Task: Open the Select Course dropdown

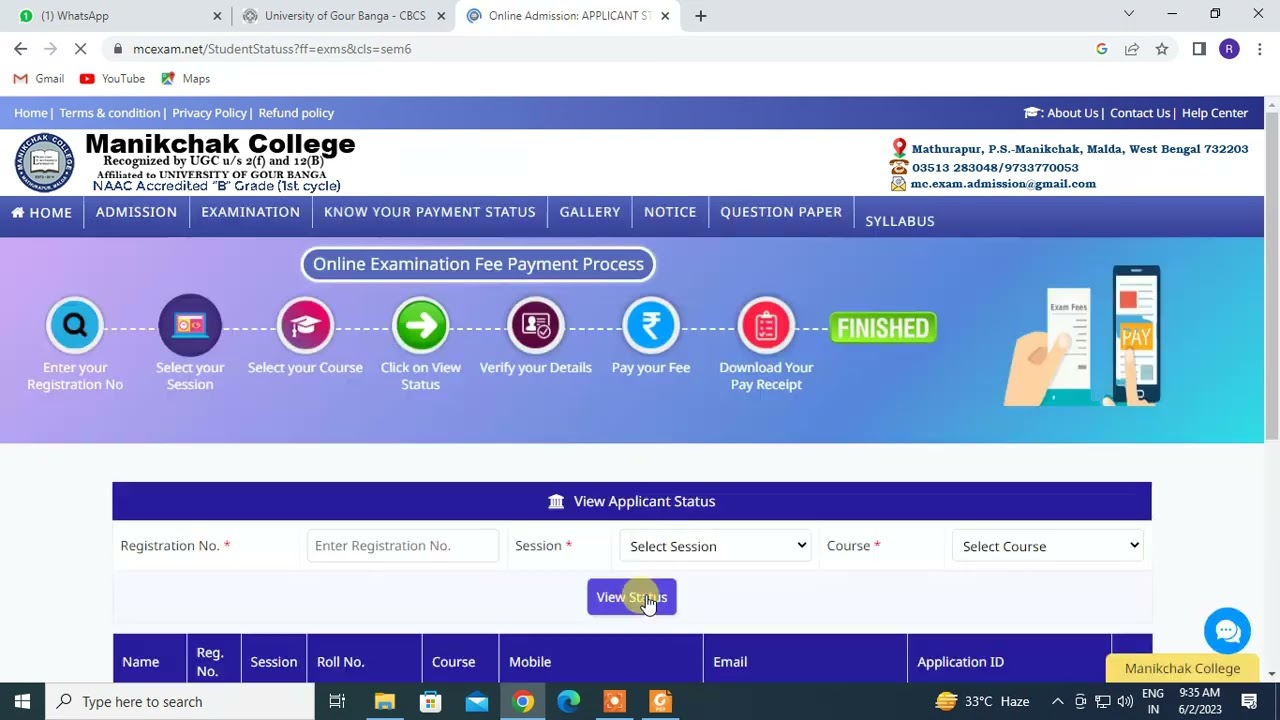Action: click(1048, 546)
